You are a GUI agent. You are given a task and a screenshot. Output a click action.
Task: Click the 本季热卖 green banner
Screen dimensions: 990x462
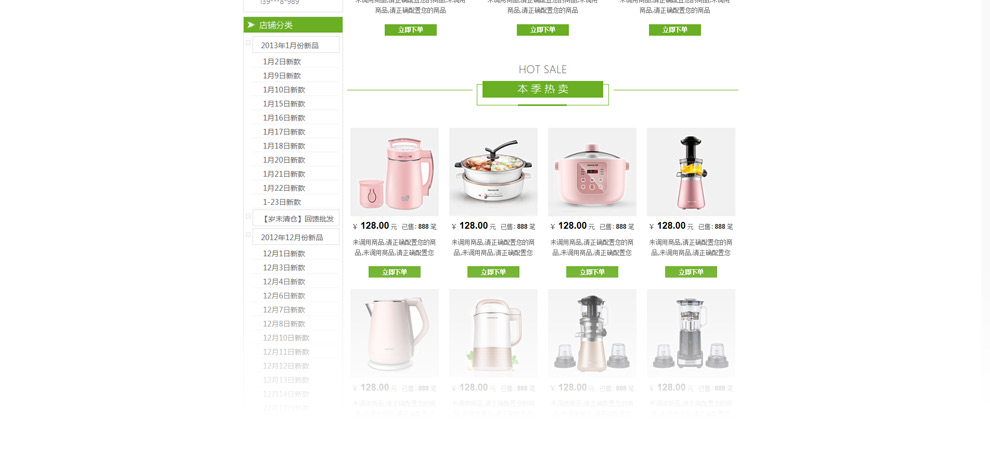[542, 90]
